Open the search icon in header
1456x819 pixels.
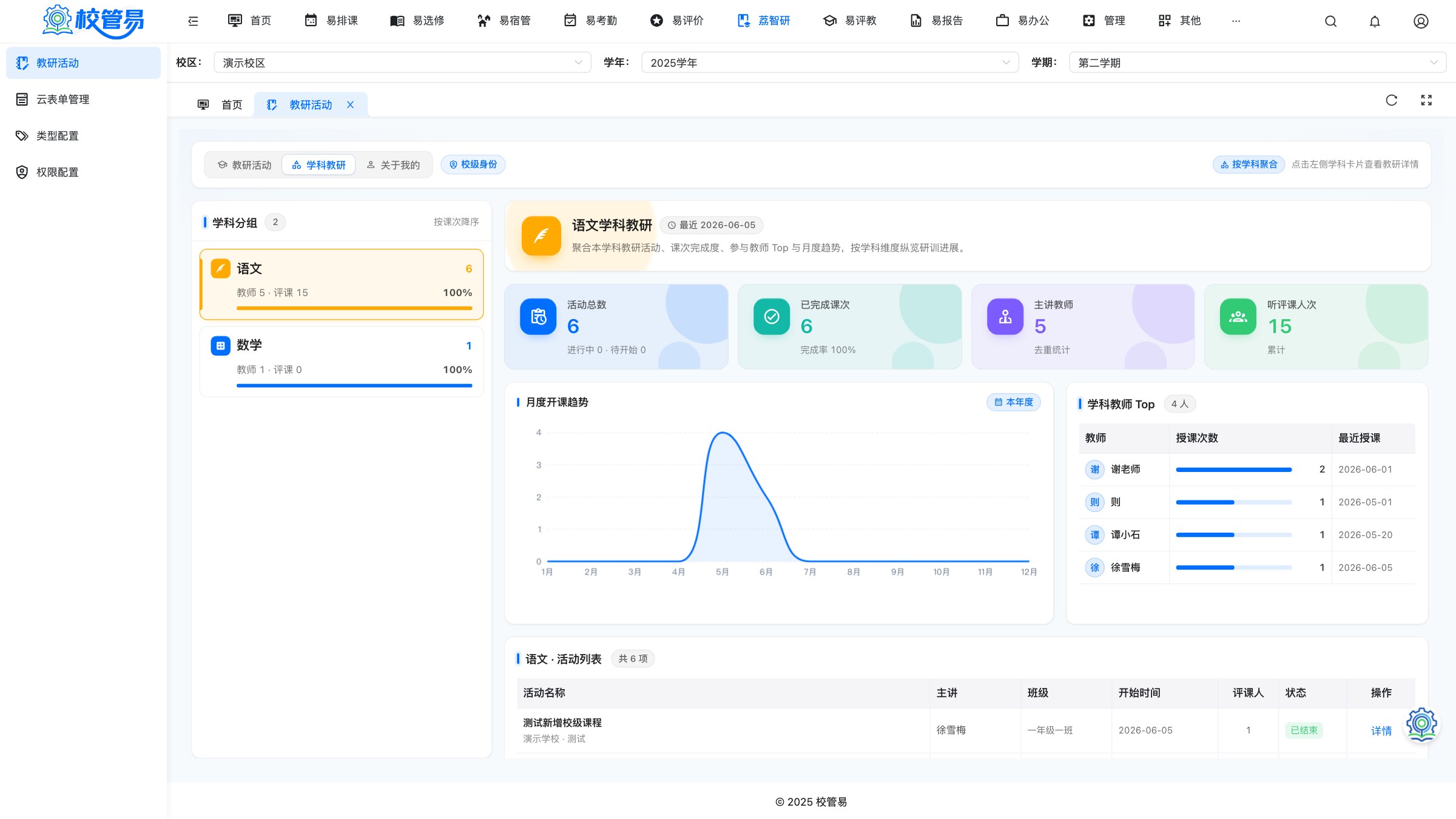coord(1330,21)
